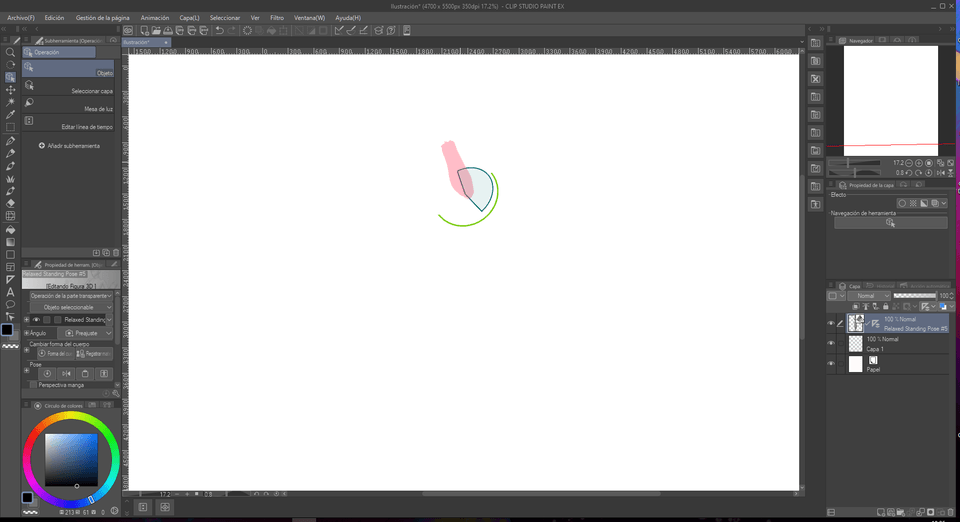Hide the Papel layer
Viewport: 960px width, 522px height.
(x=831, y=364)
